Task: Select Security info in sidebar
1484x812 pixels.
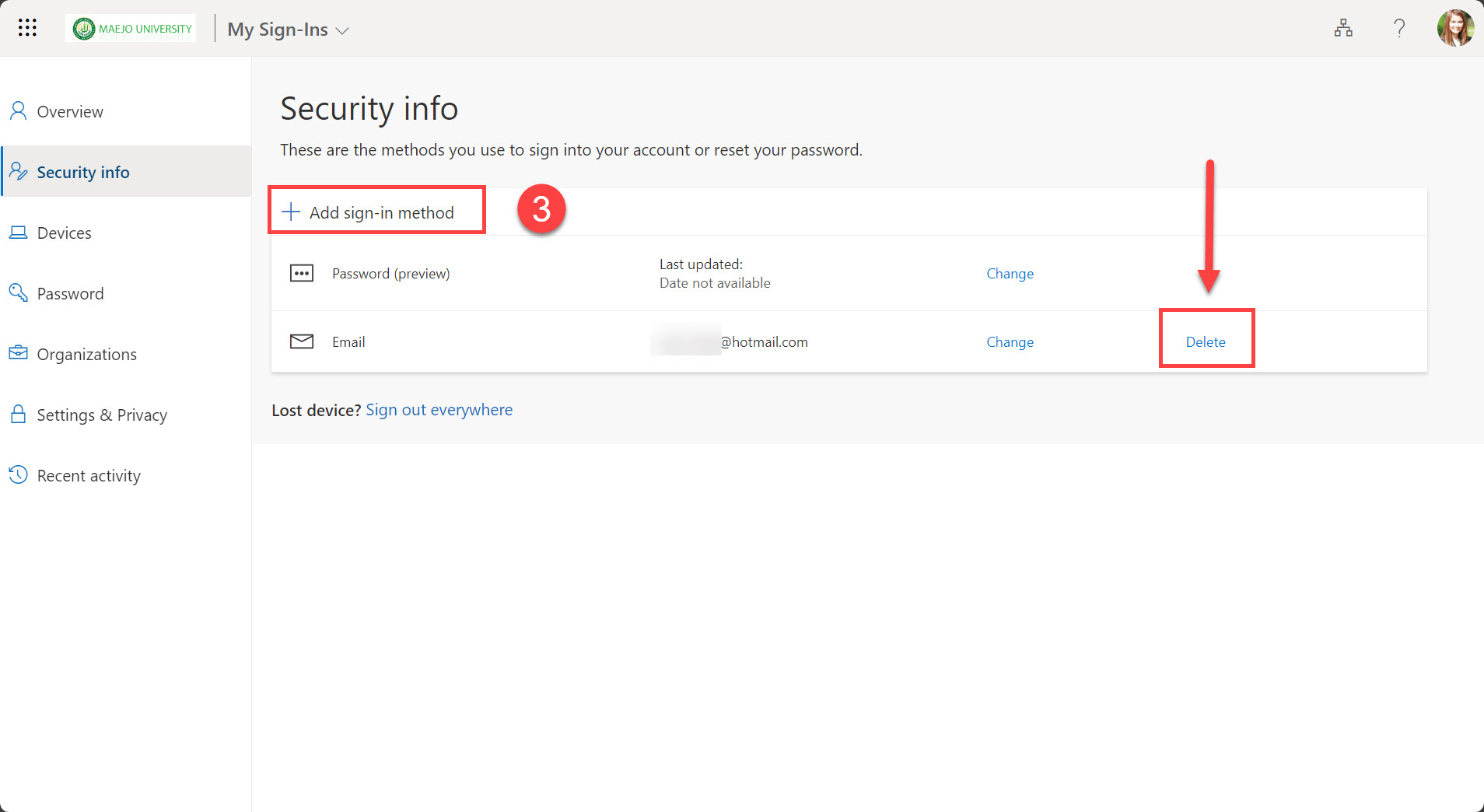Action: 82,173
